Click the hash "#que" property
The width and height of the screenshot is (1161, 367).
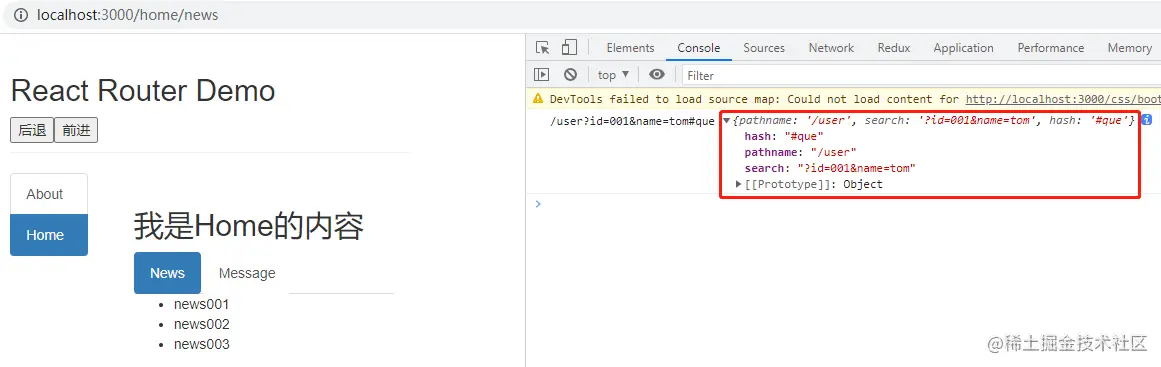tap(783, 137)
